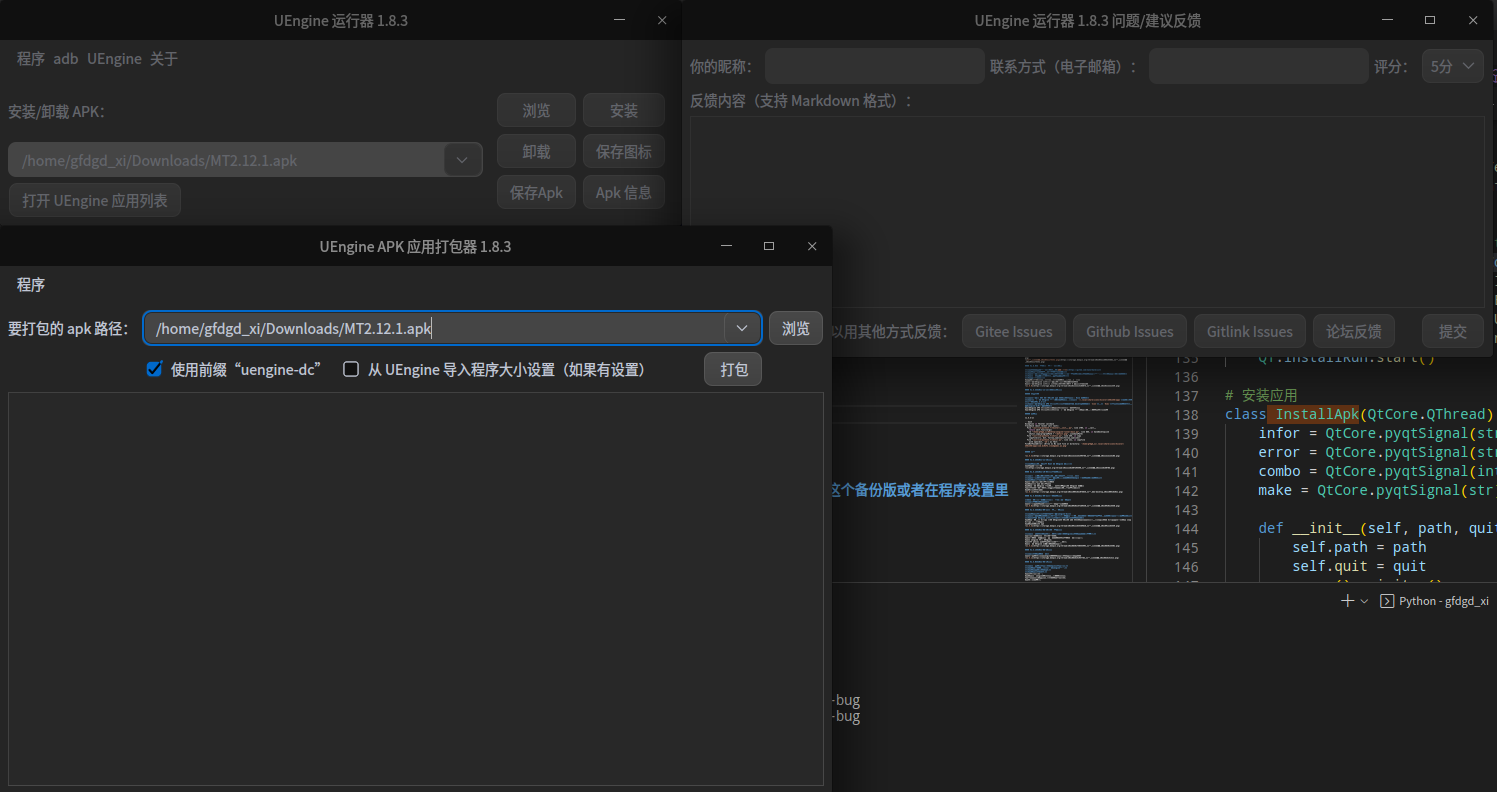
Task: Open the 关于 menu
Action: click(164, 59)
